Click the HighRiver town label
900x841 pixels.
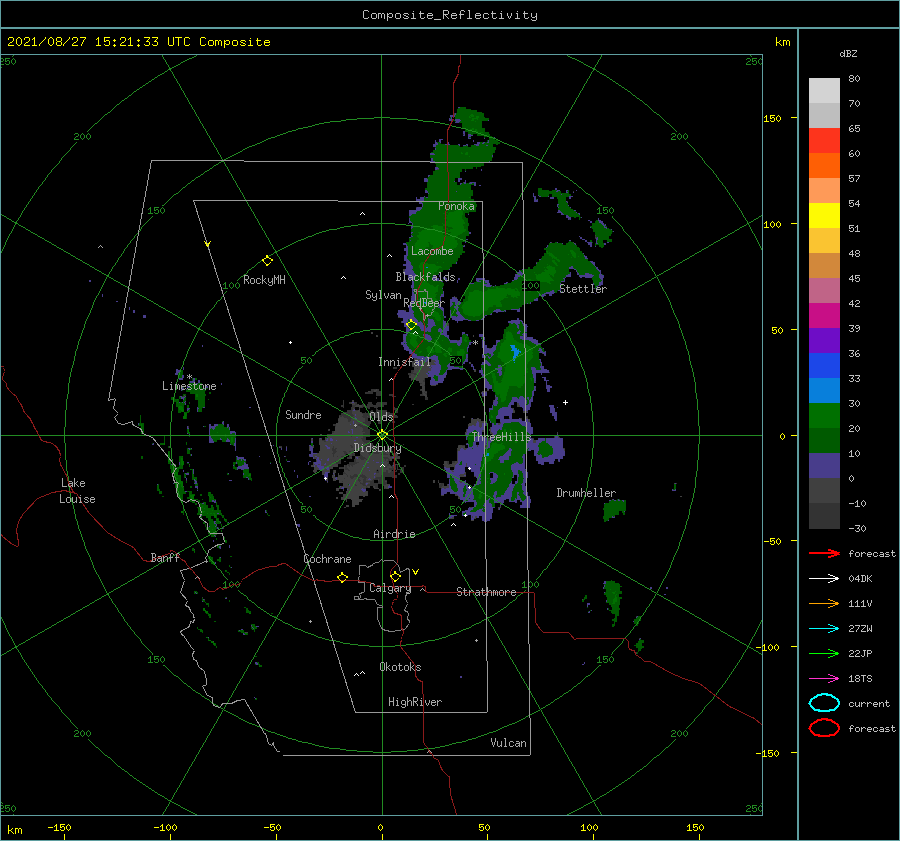tap(415, 702)
